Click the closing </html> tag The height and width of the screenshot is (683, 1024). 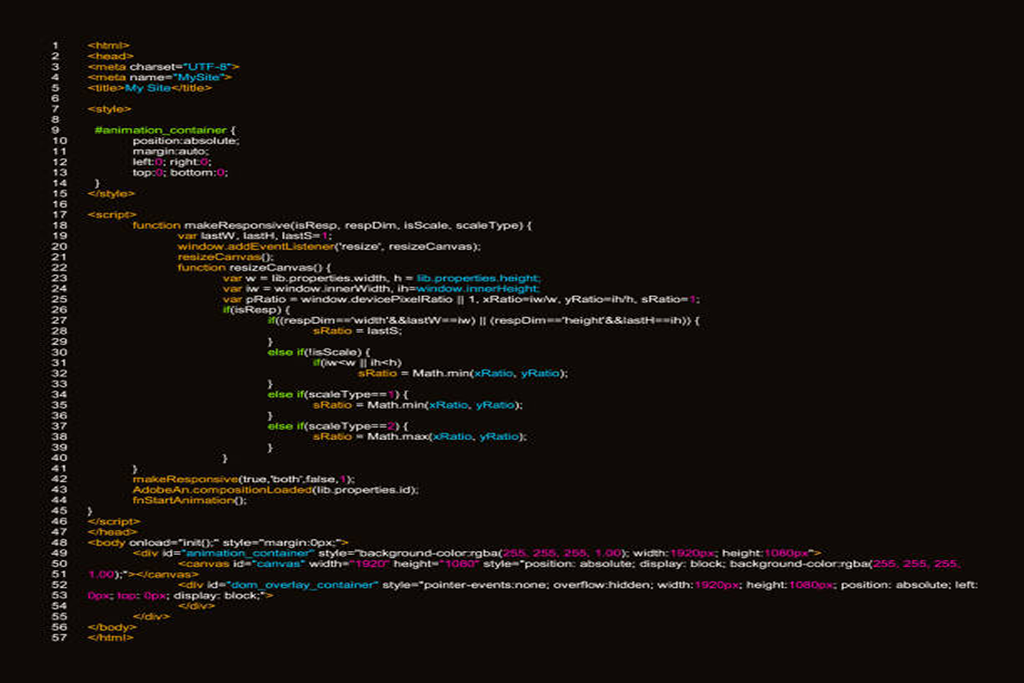click(x=109, y=637)
